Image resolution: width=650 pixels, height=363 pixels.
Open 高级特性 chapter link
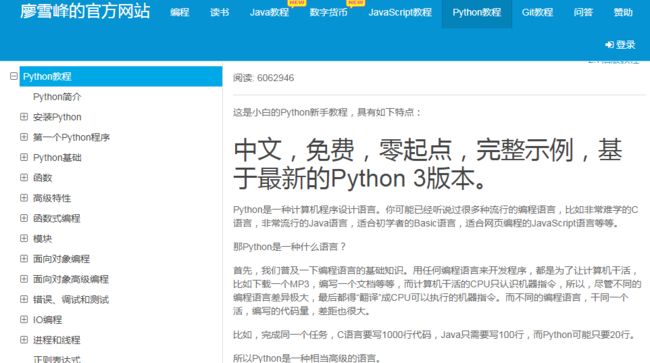(x=52, y=198)
